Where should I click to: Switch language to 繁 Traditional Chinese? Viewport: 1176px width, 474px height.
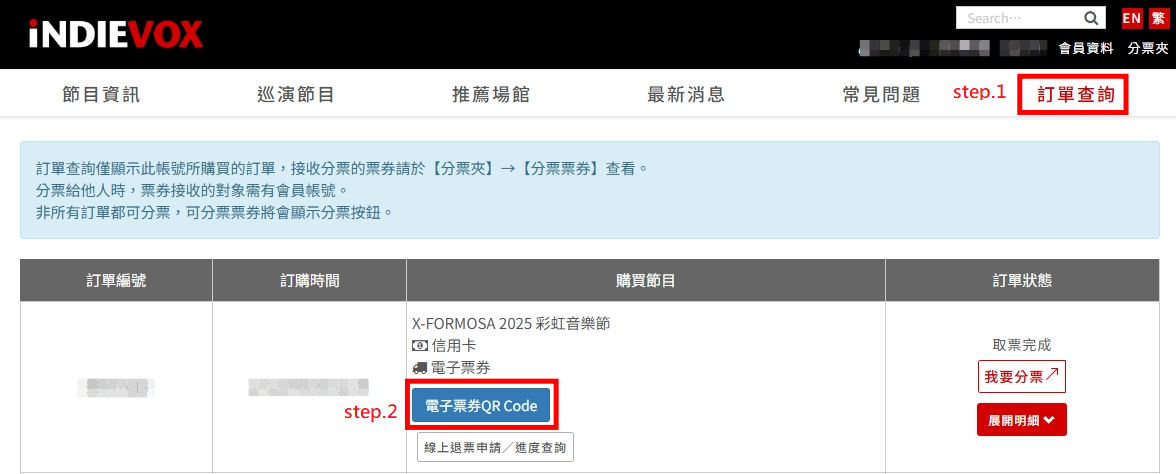pos(1158,18)
